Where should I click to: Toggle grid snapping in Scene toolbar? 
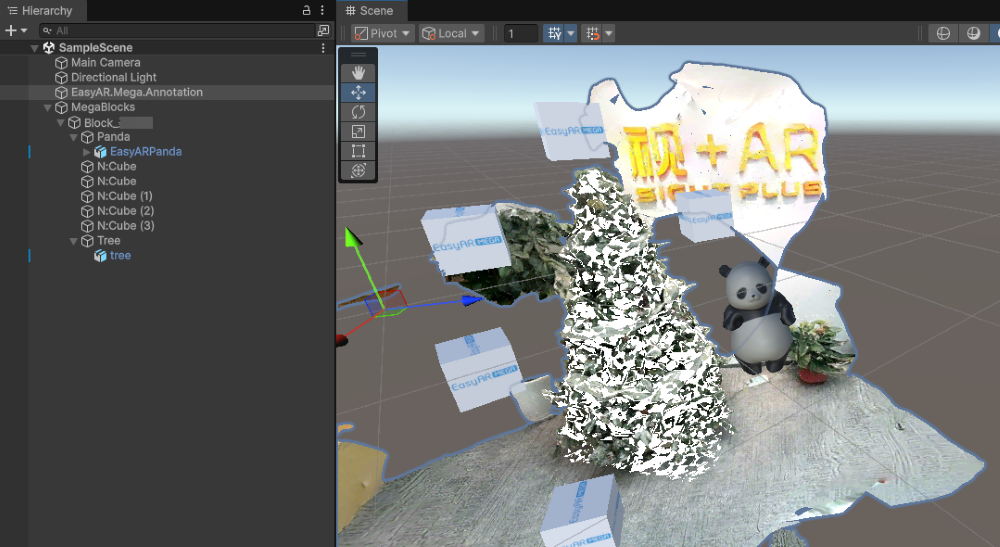click(x=554, y=33)
